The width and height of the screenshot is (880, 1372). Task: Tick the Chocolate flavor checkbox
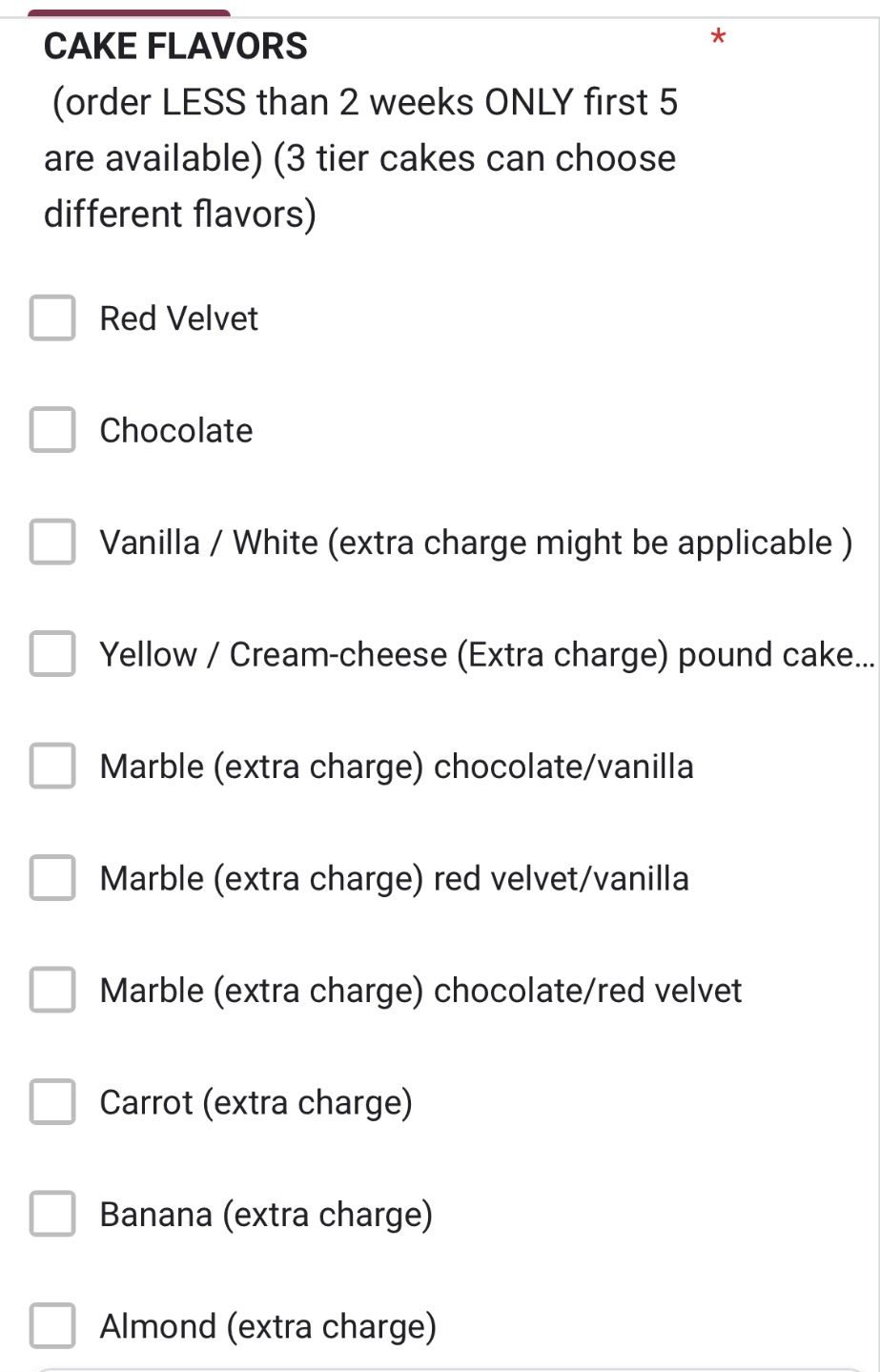(52, 430)
